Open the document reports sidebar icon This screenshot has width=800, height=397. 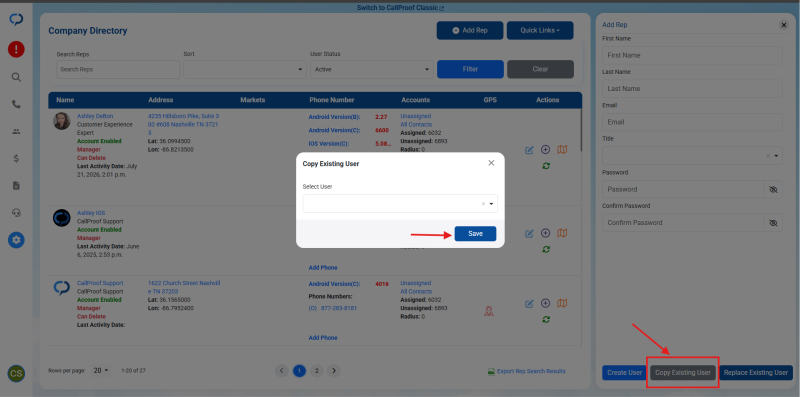click(x=16, y=186)
